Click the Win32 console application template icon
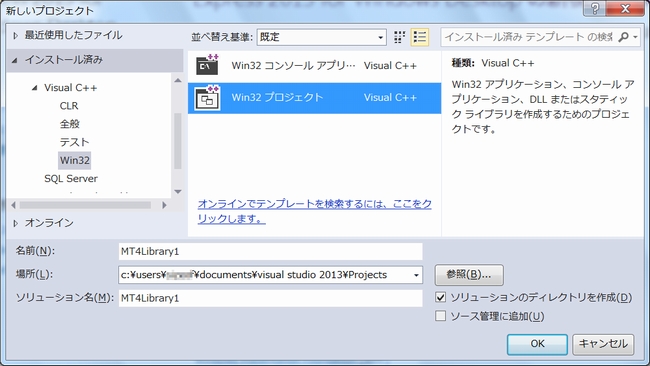650x366 pixels. (x=207, y=65)
